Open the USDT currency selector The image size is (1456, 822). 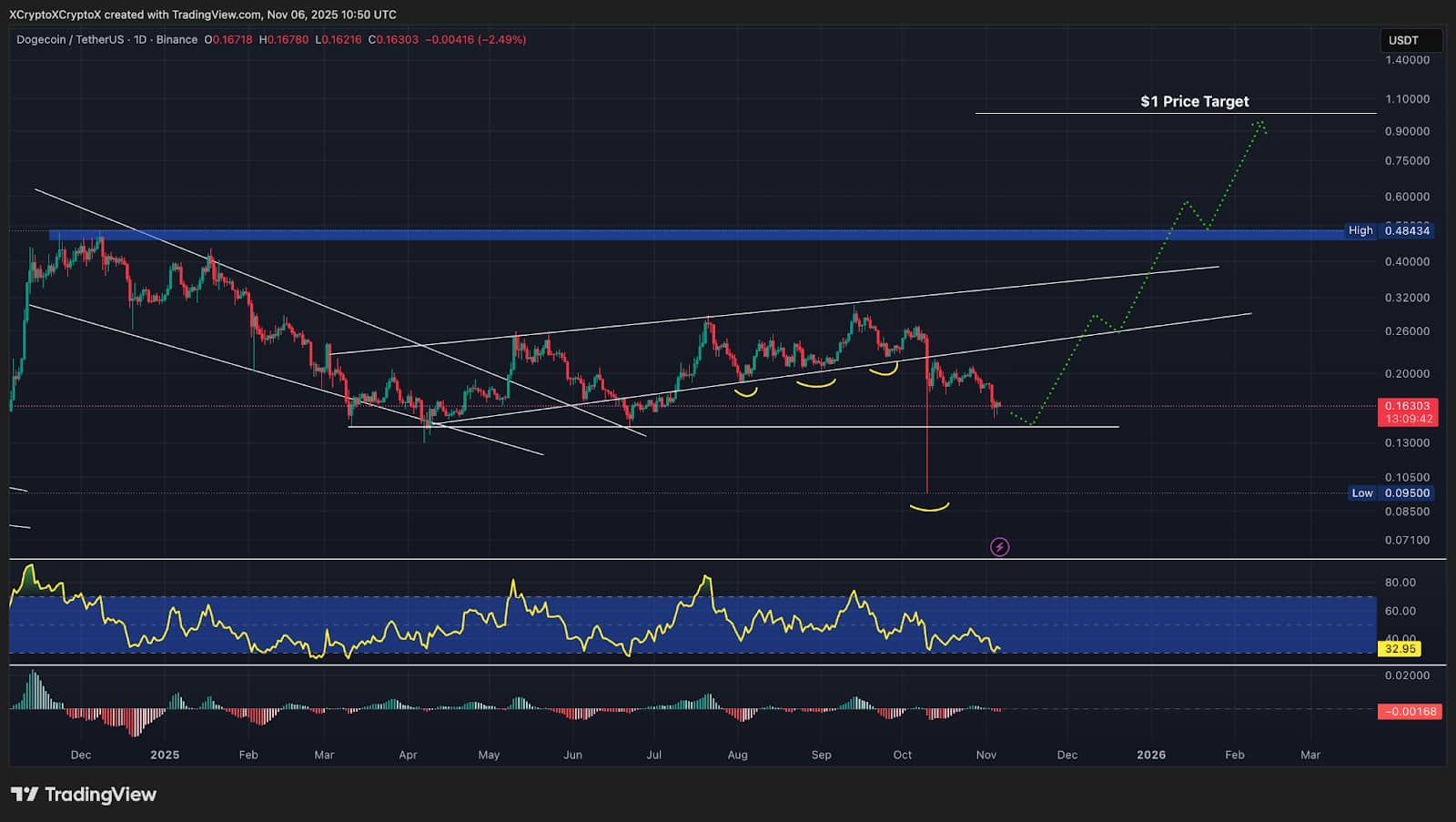click(x=1402, y=40)
